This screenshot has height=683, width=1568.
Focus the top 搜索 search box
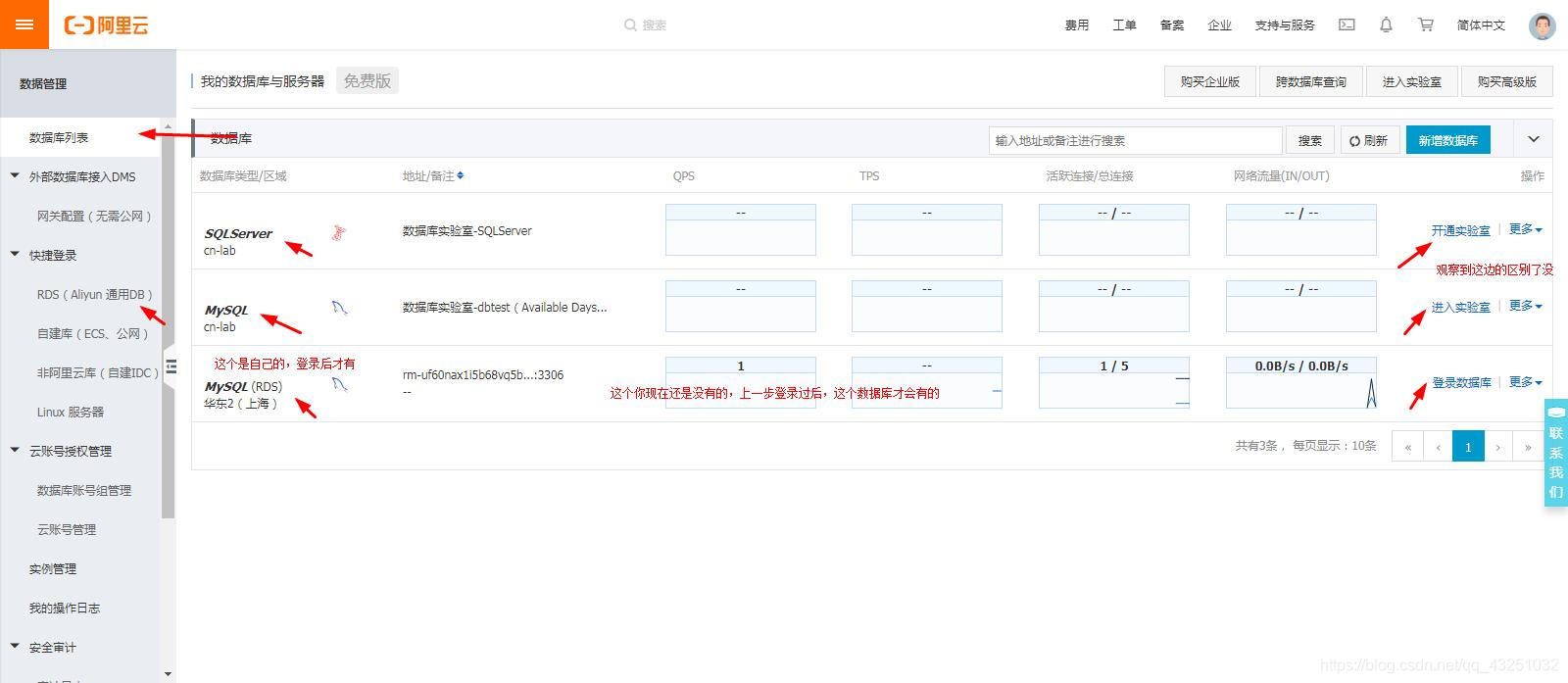(x=654, y=25)
